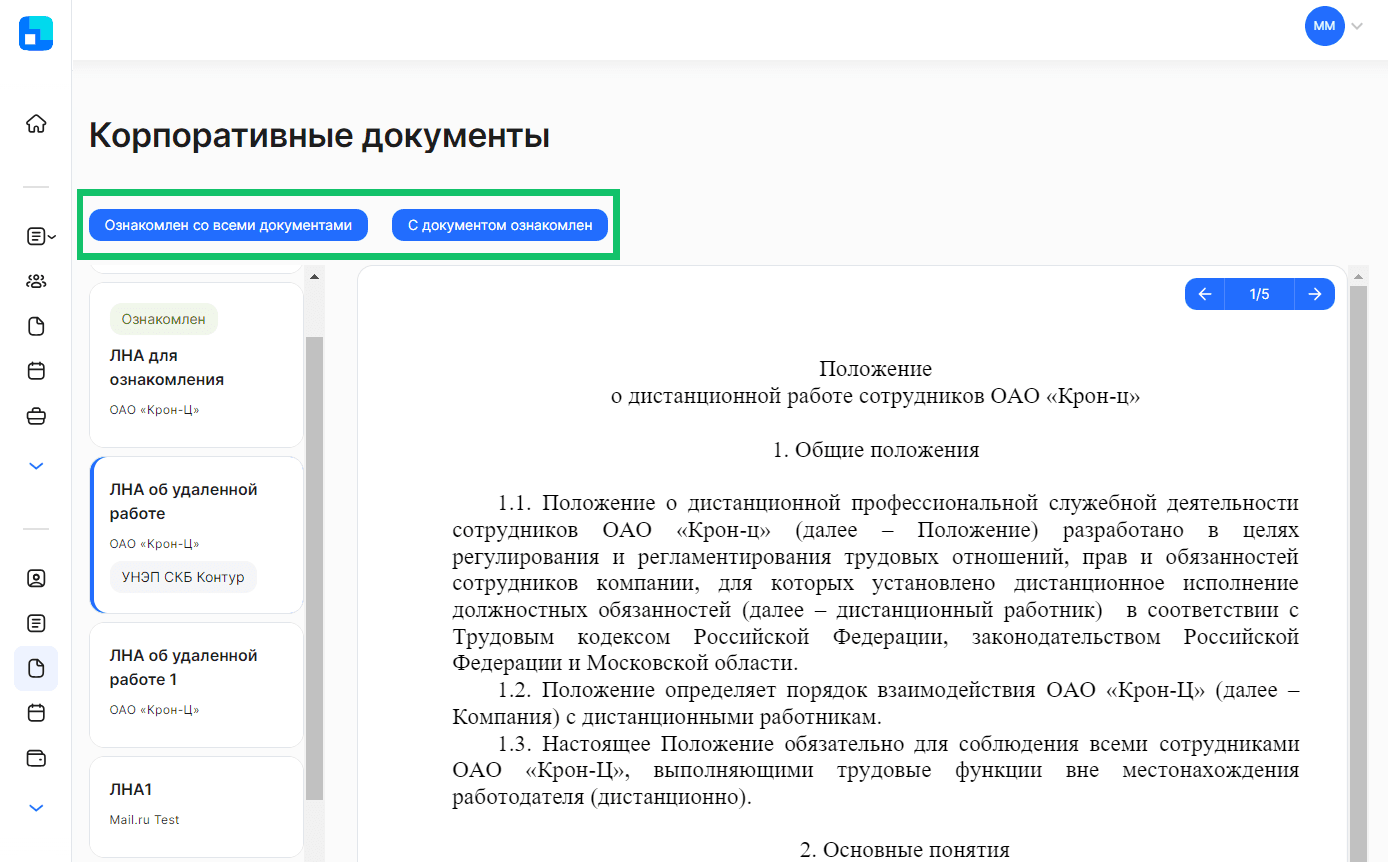1388x862 pixels.
Task: Select the highlighted corporate documents icon
Action: tap(36, 669)
